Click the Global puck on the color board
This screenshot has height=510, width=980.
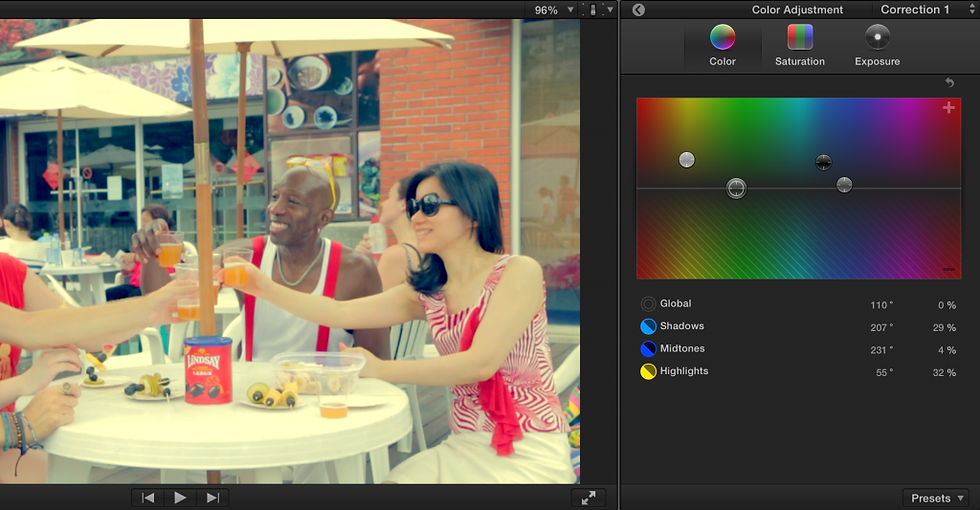(736, 188)
